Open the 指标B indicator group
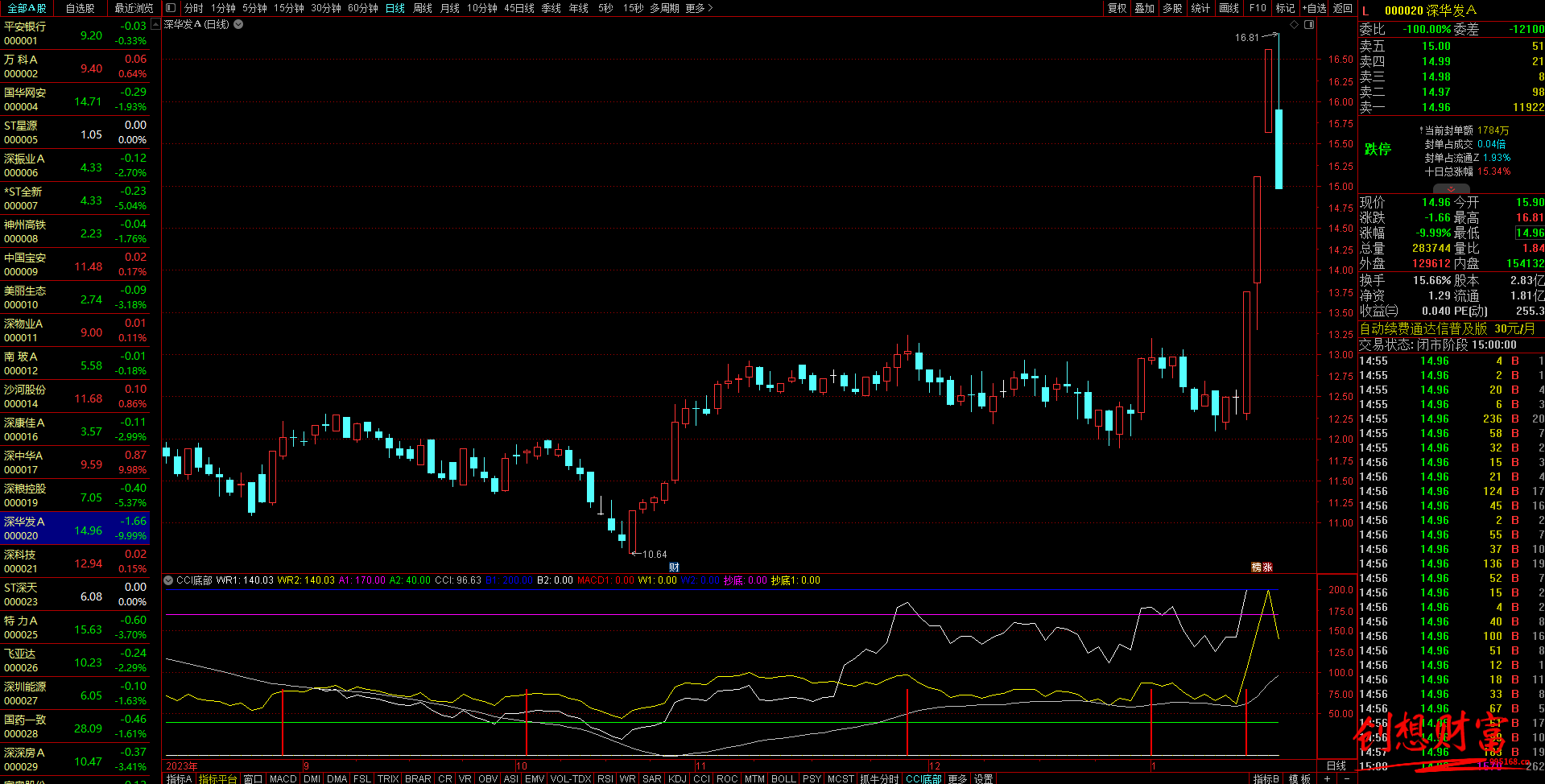1545x784 pixels. pyautogui.click(x=1266, y=778)
